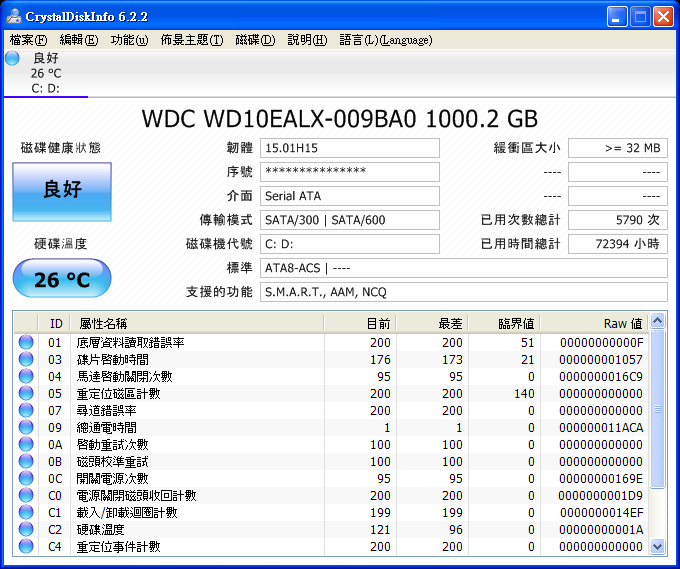Image resolution: width=680 pixels, height=569 pixels.
Task: Click the scrollbar down arrow in attribute list
Action: pyautogui.click(x=657, y=546)
